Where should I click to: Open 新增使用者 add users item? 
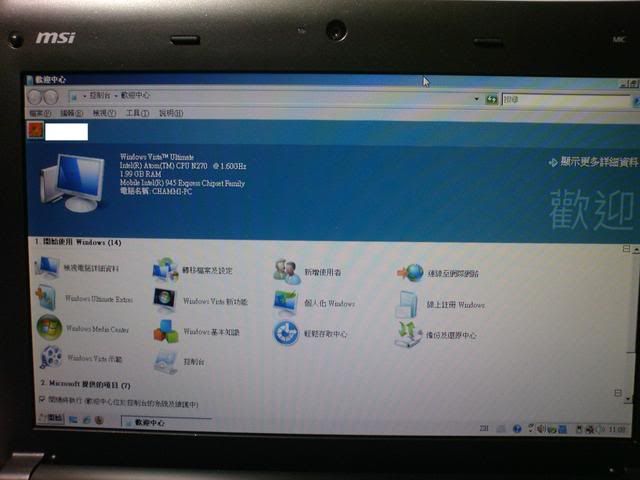pyautogui.click(x=307, y=271)
